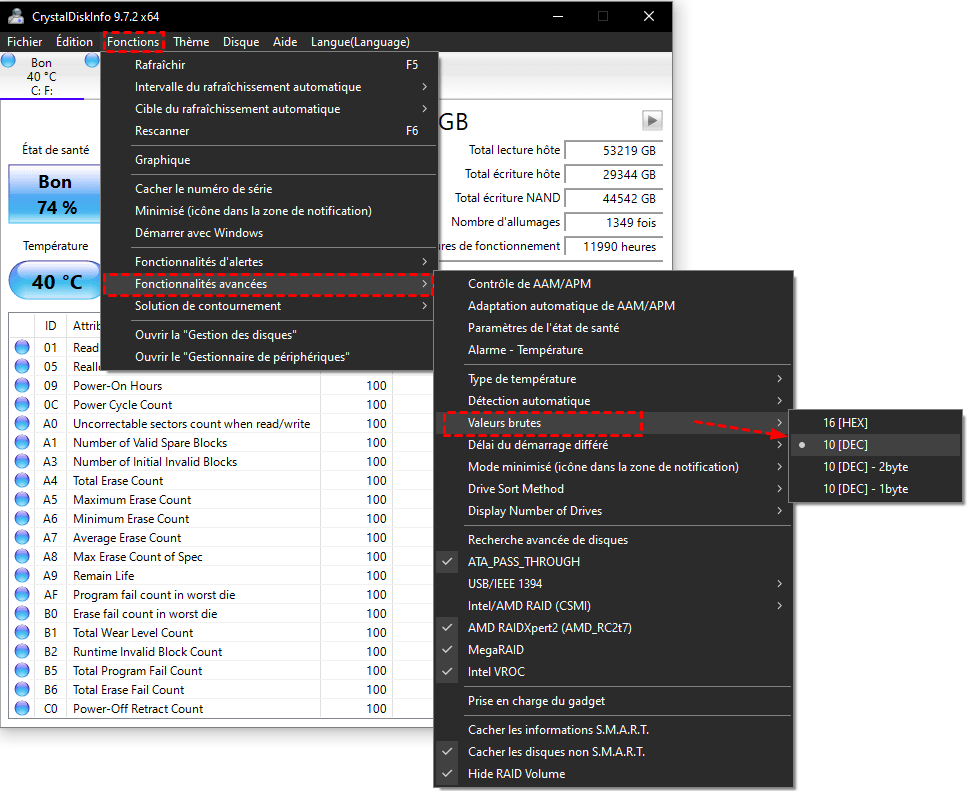Click status orb of attribute 05 row
The height and width of the screenshot is (791, 967).
22,366
